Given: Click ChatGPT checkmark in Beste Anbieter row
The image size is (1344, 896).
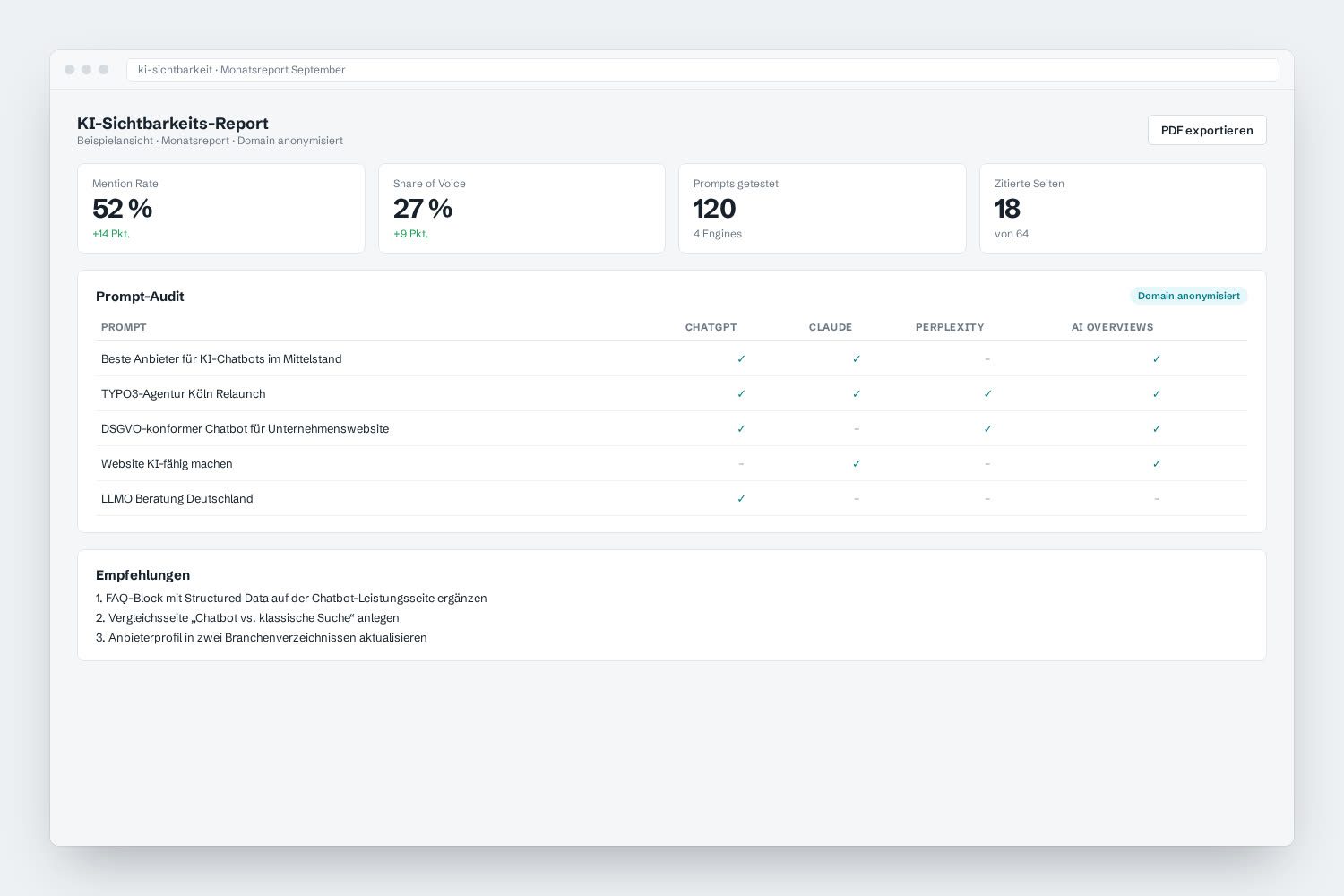Looking at the screenshot, I should [x=741, y=358].
